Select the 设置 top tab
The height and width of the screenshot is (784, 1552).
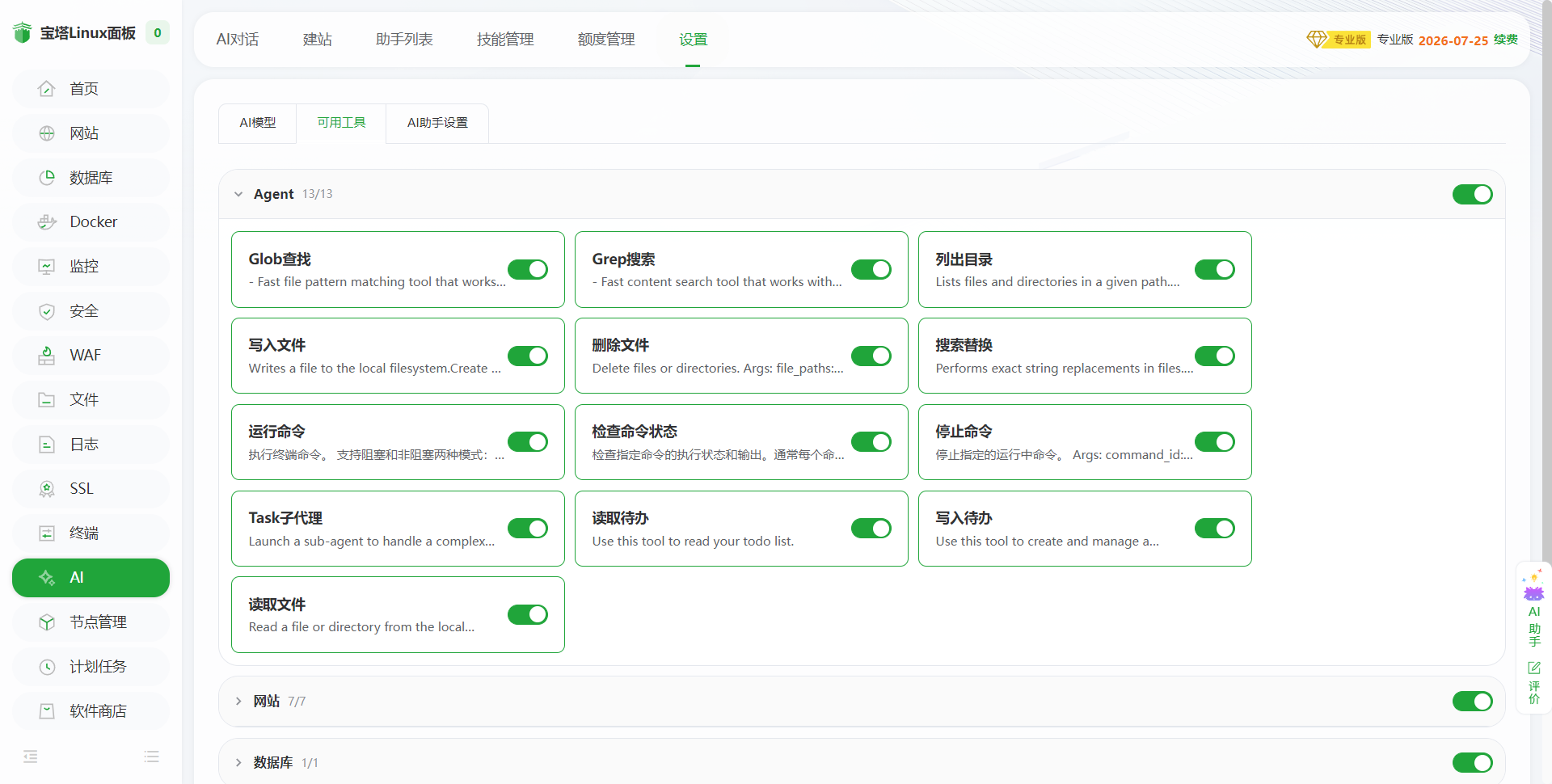693,40
